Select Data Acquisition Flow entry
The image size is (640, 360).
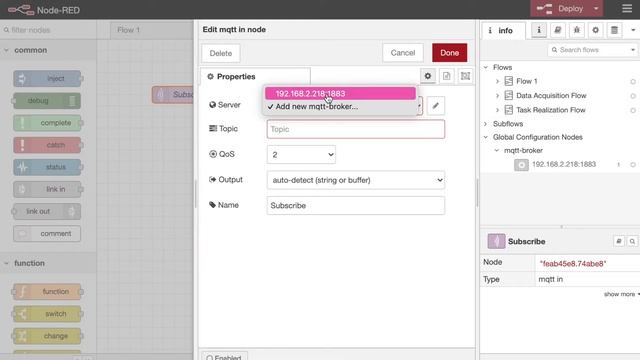pyautogui.click(x=551, y=96)
